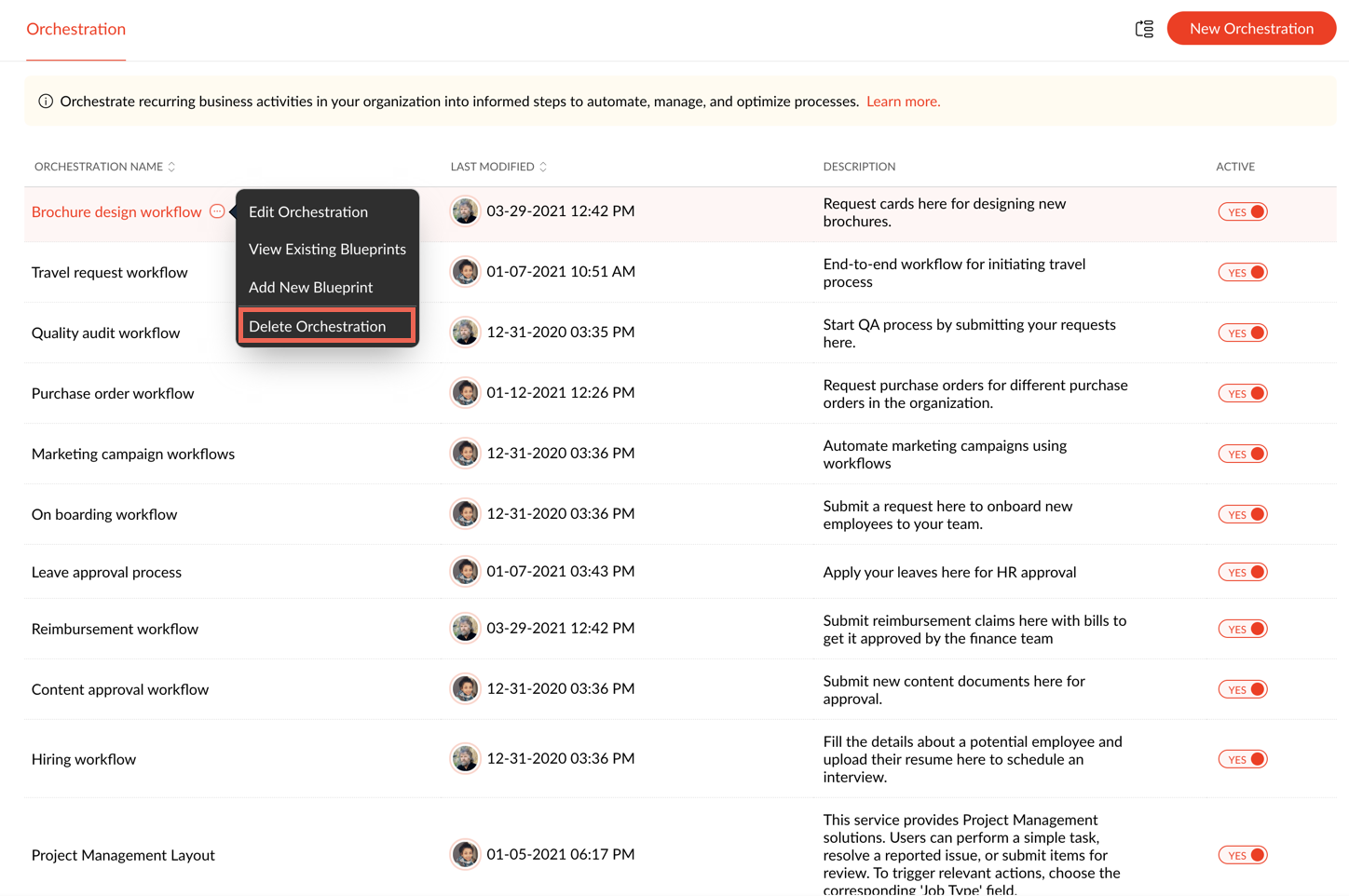Open Travel request workflow orchestration
This screenshot has height=896, width=1349.
[110, 273]
